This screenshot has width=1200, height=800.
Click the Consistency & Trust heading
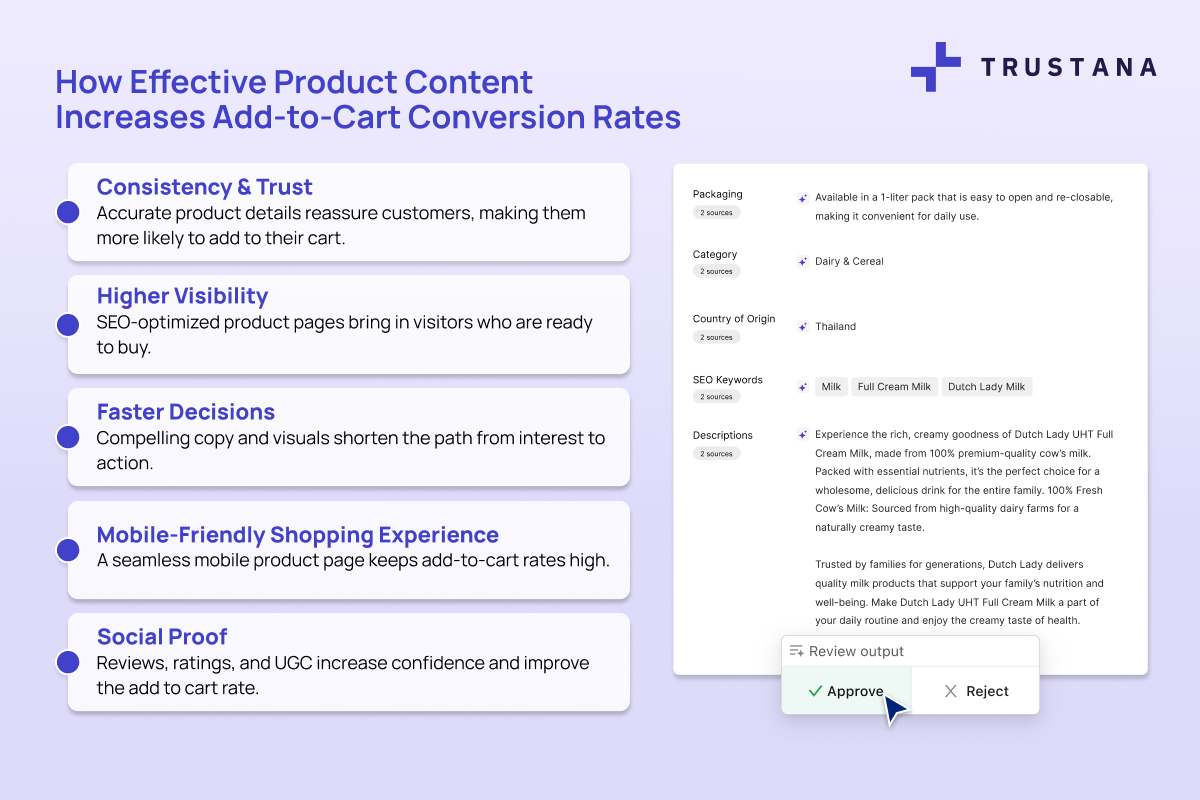tap(205, 187)
